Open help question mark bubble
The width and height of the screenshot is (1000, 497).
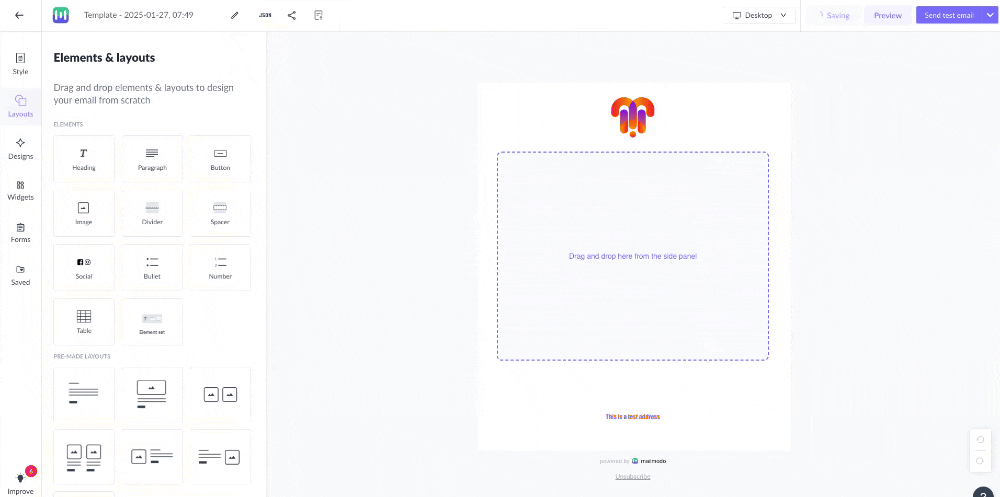[x=984, y=493]
